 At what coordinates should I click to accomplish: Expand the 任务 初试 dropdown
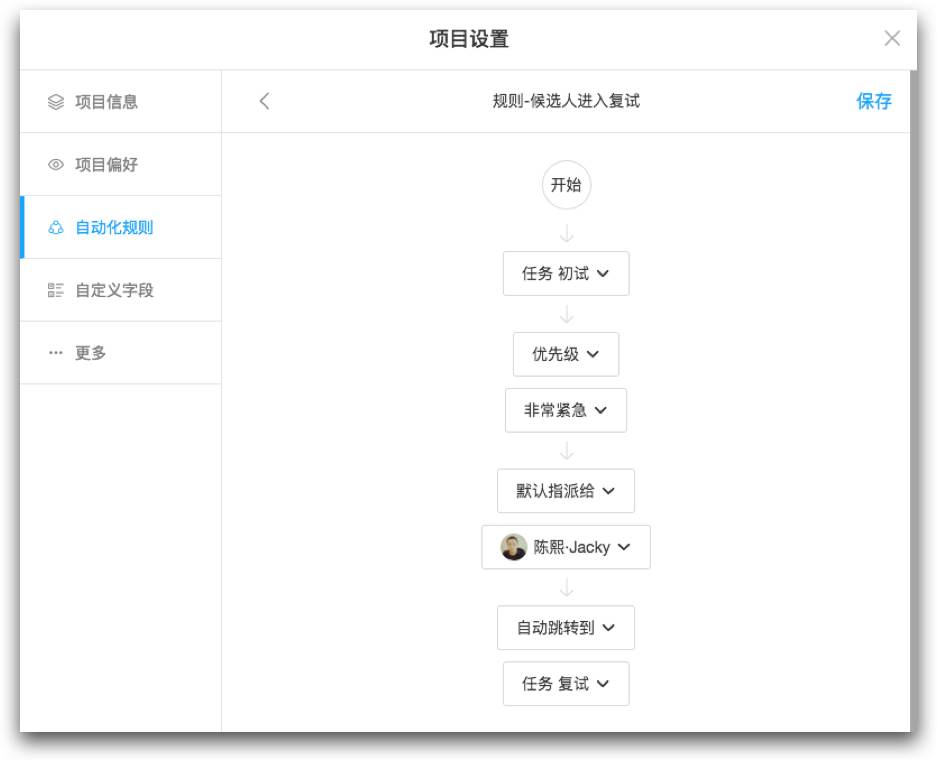click(x=566, y=273)
